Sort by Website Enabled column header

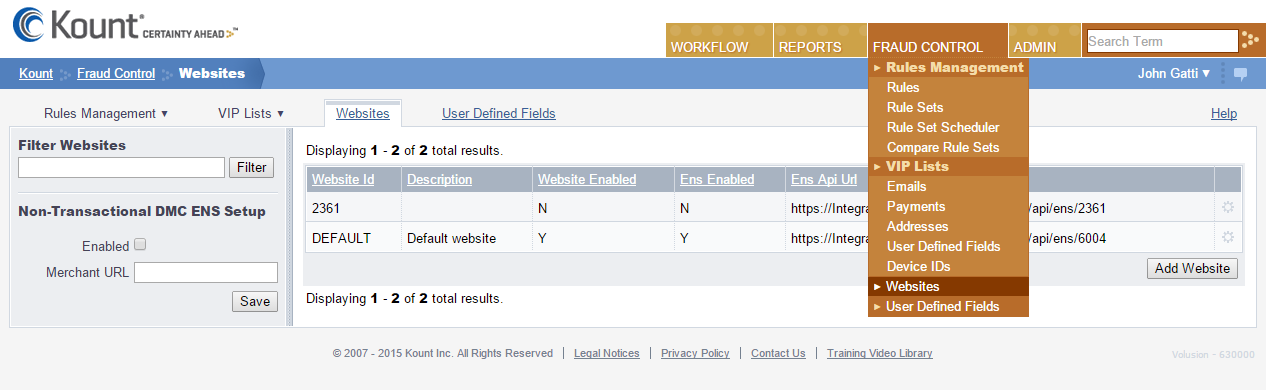tap(587, 180)
